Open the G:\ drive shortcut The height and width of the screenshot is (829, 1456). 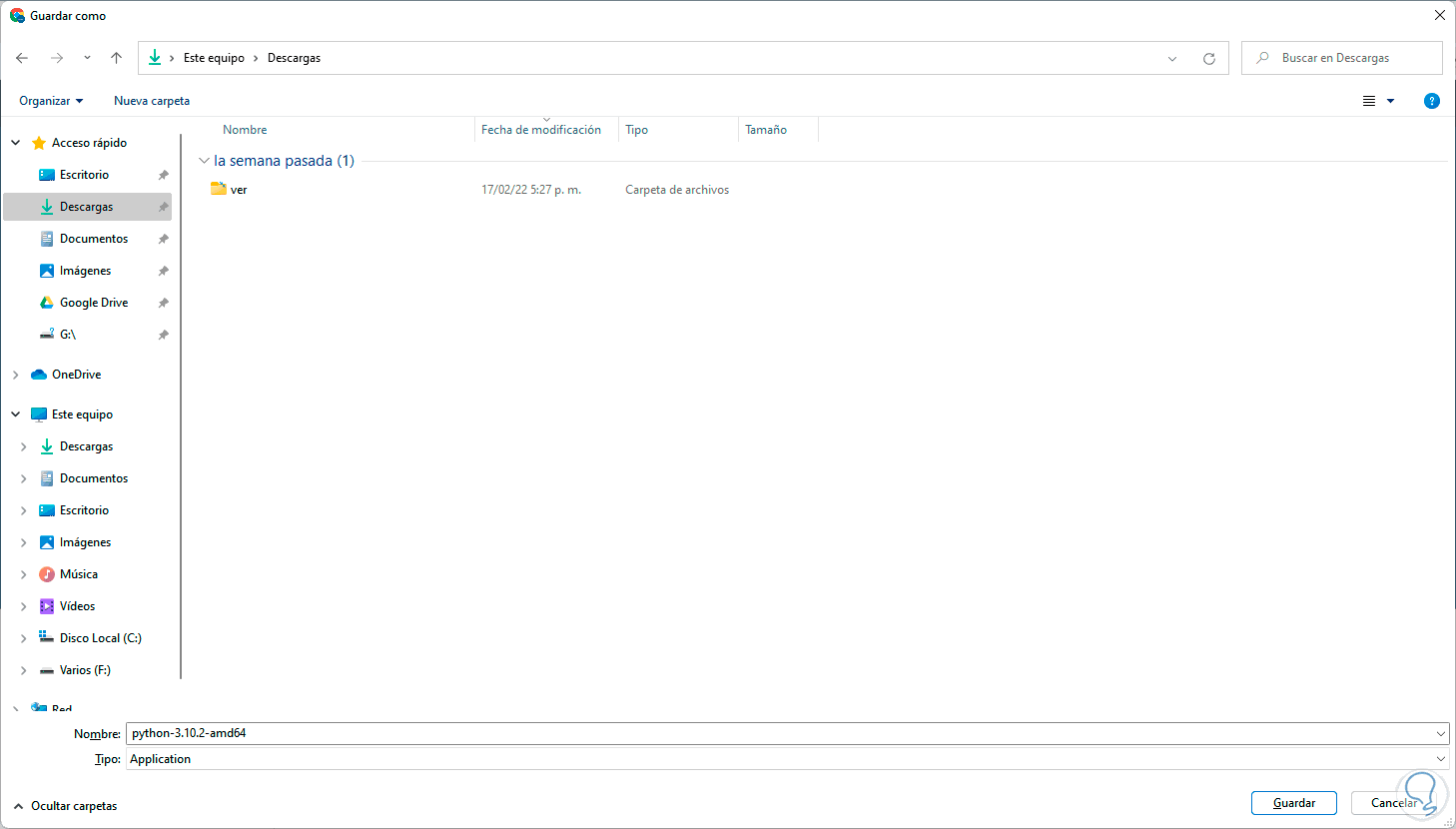coord(67,335)
